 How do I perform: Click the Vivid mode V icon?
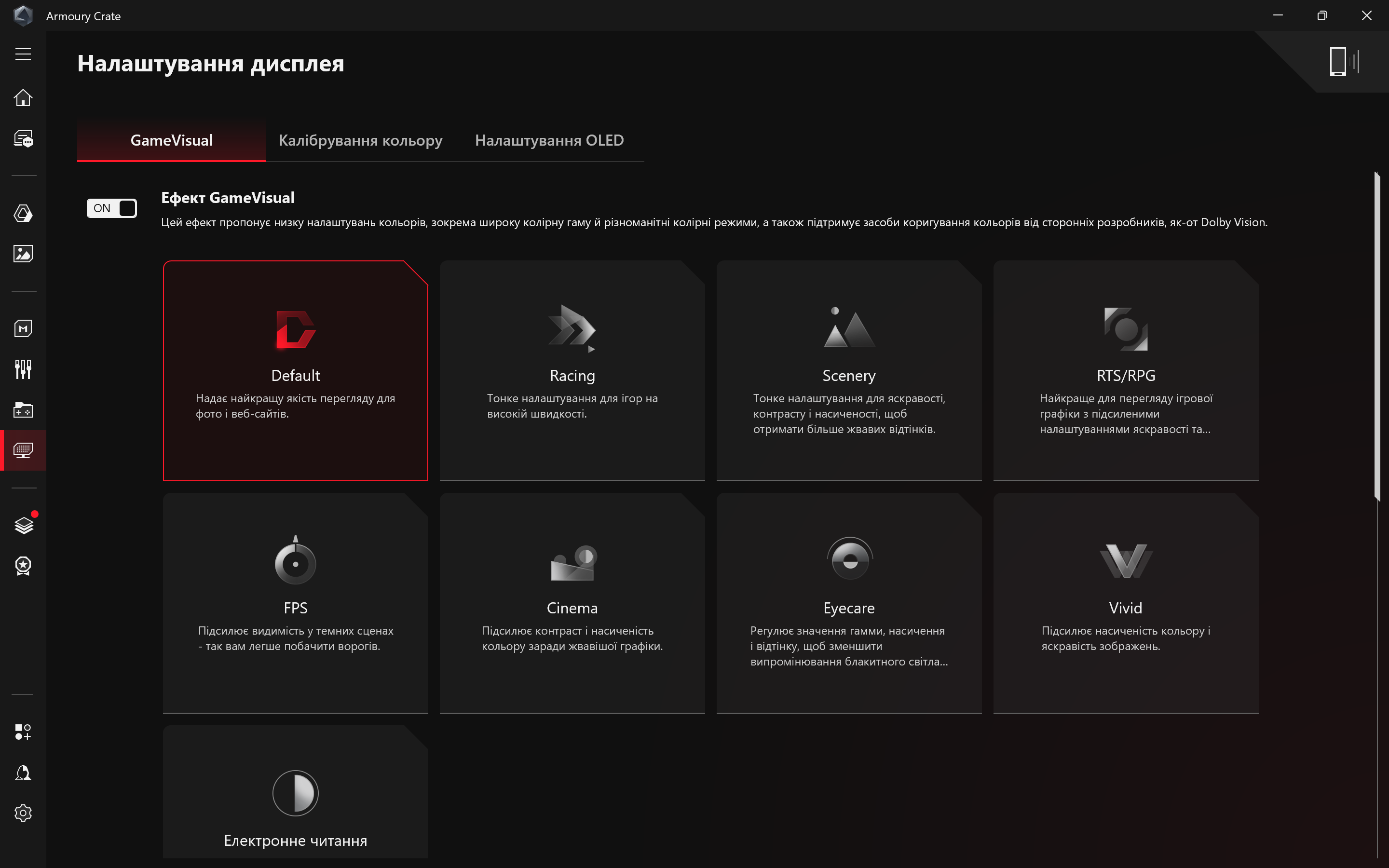(1126, 561)
